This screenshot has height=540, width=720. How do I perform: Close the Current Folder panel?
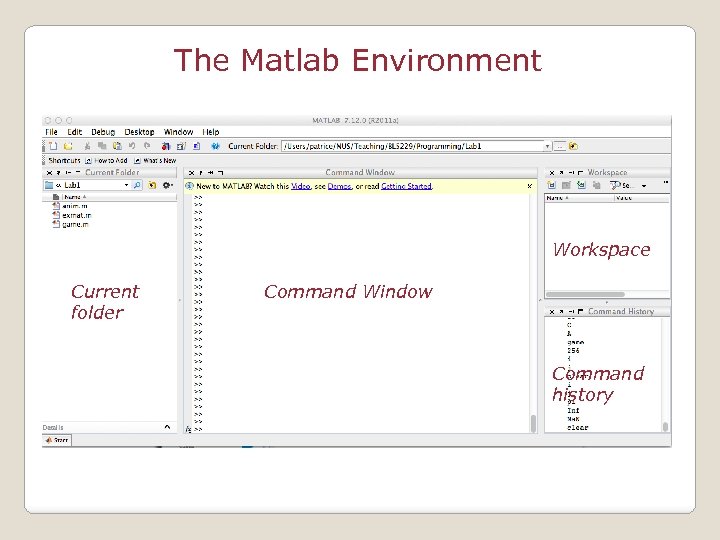tap(49, 173)
